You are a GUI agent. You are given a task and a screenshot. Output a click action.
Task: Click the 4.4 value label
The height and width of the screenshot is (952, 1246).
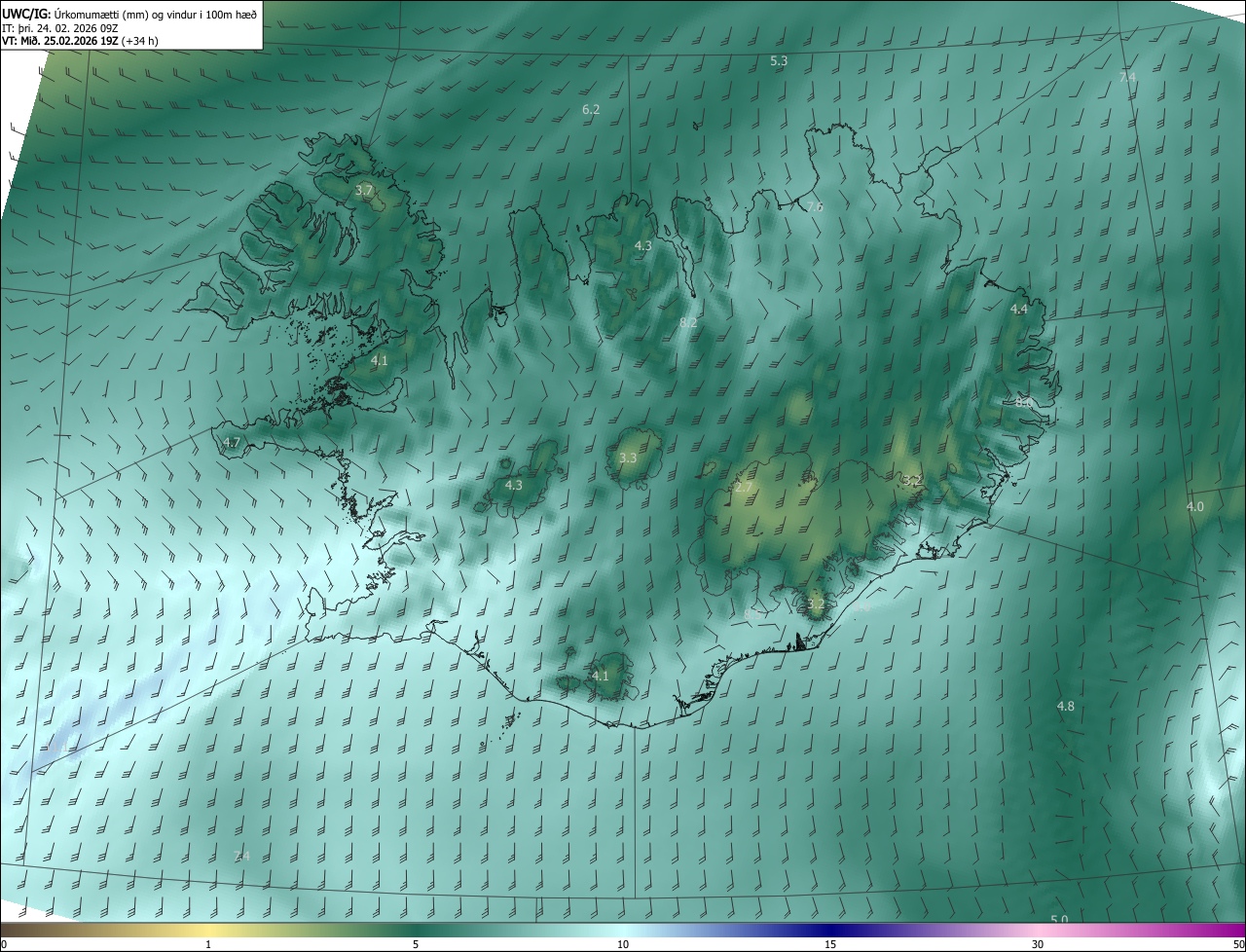pyautogui.click(x=1018, y=309)
